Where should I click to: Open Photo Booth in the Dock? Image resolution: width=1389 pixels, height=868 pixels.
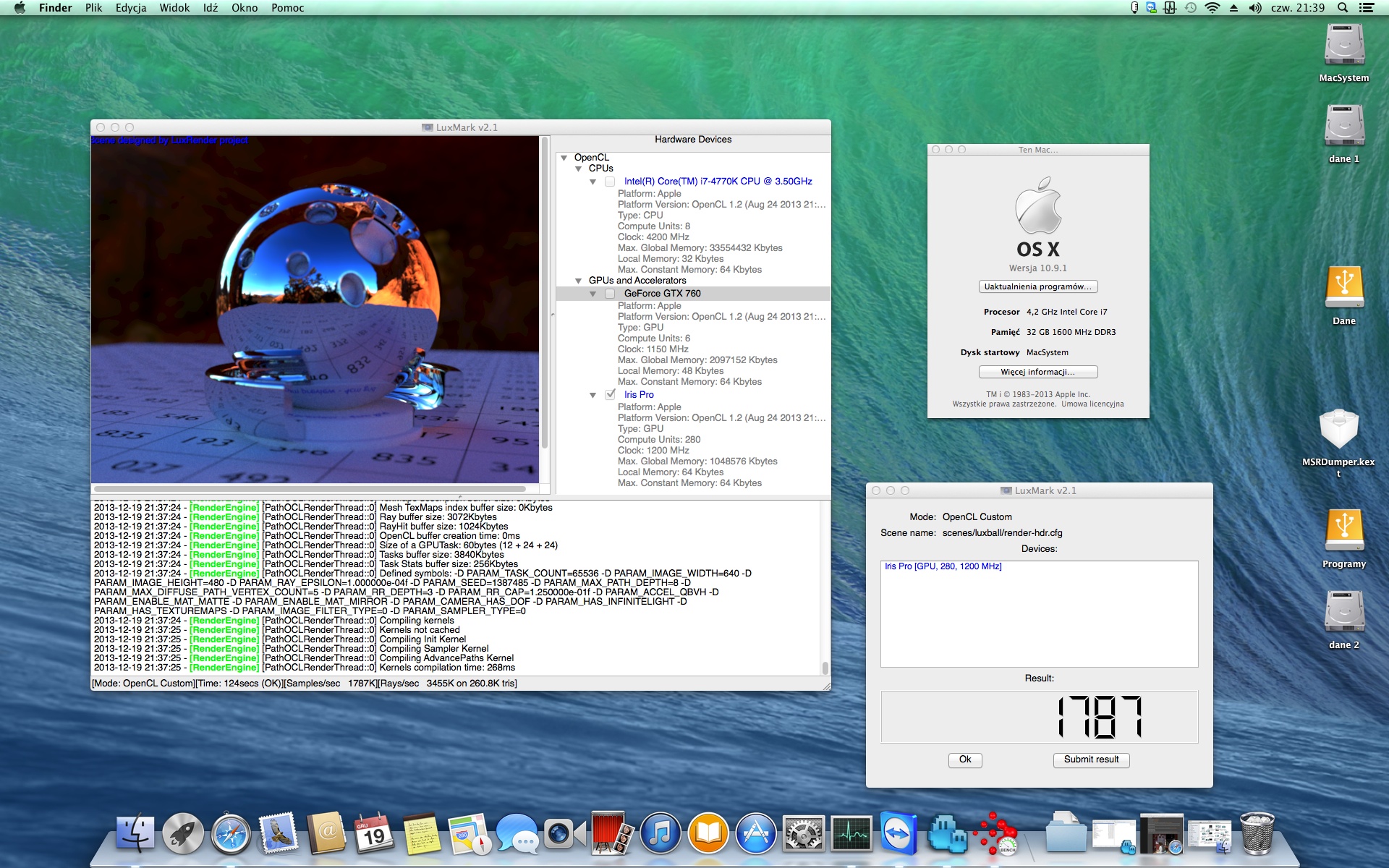613,833
